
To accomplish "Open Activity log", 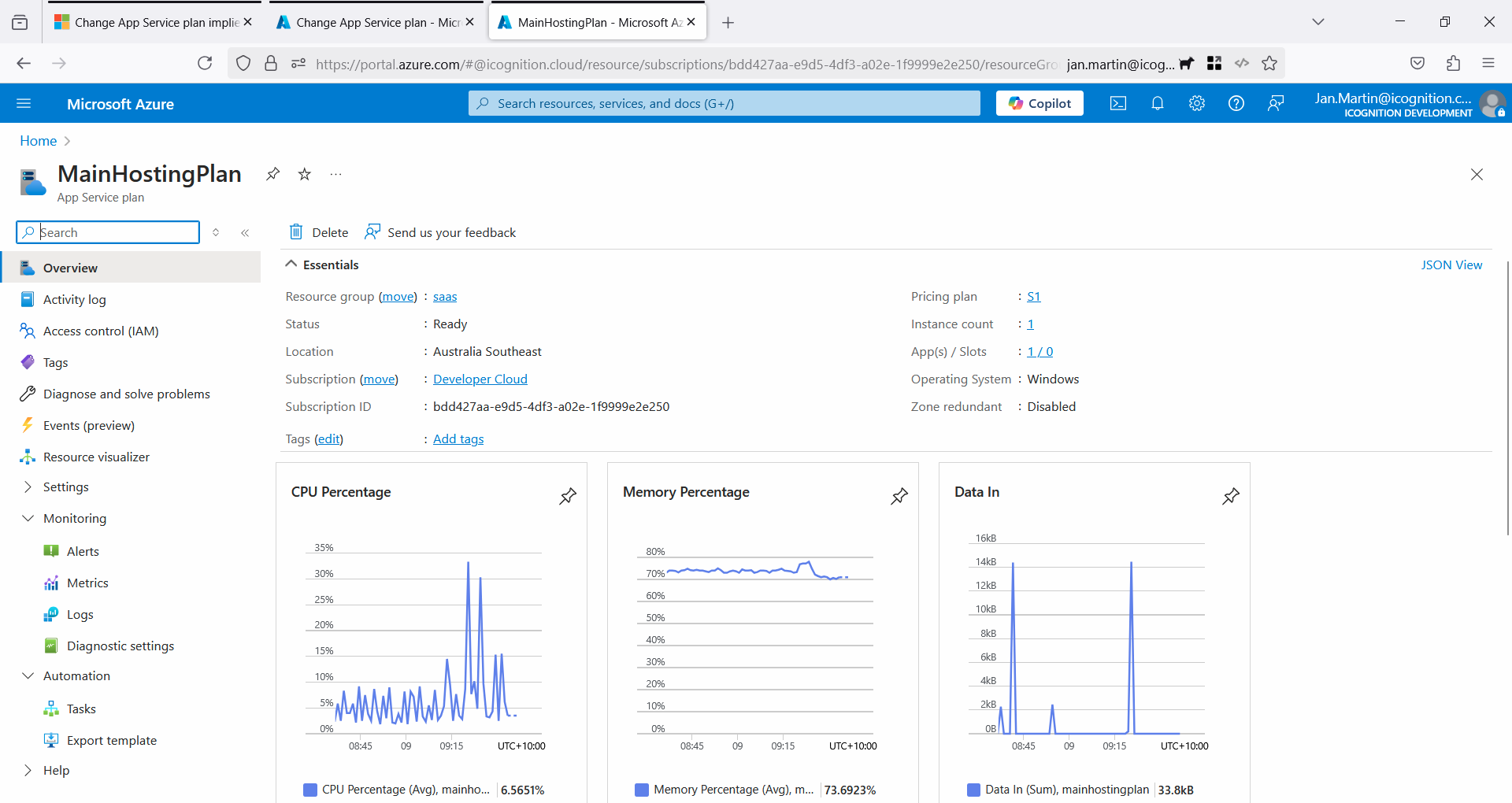I will click(75, 299).
